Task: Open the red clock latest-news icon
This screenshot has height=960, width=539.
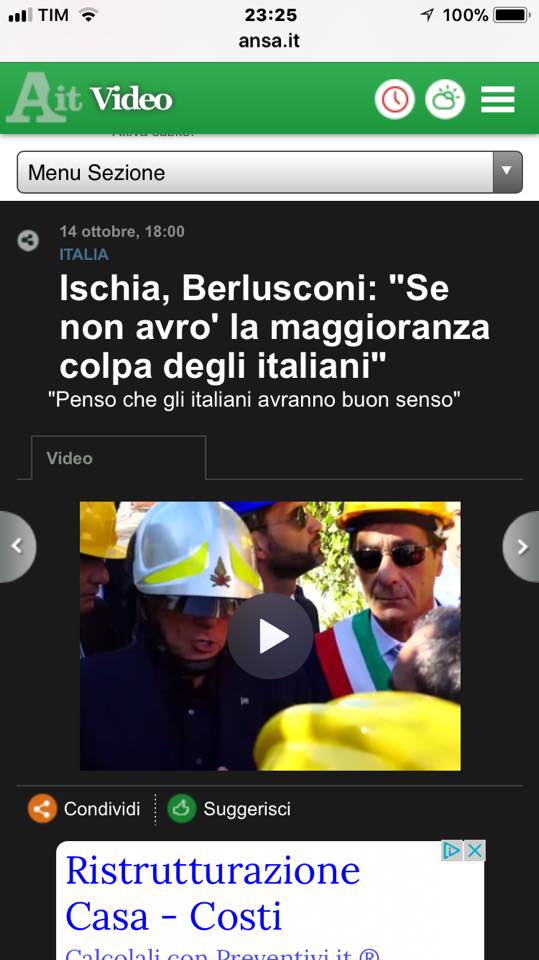Action: pos(394,99)
